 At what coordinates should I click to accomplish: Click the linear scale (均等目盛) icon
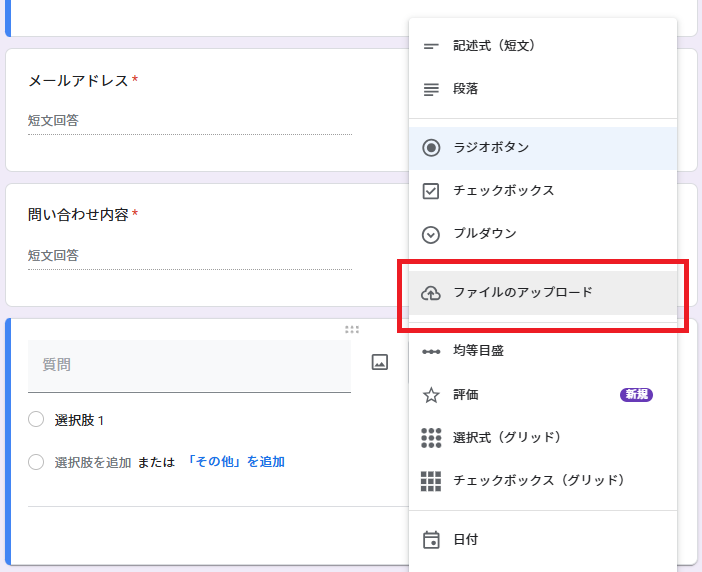tap(431, 351)
